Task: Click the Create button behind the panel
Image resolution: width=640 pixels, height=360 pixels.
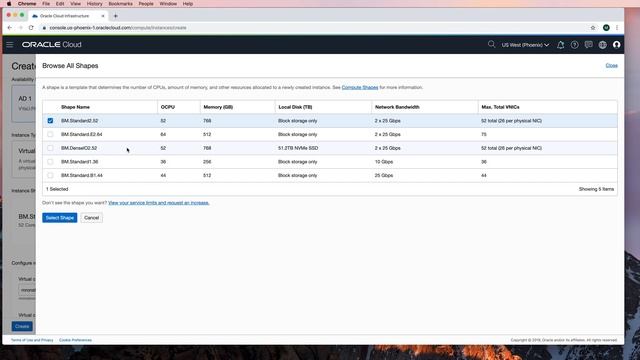Action: 22,327
